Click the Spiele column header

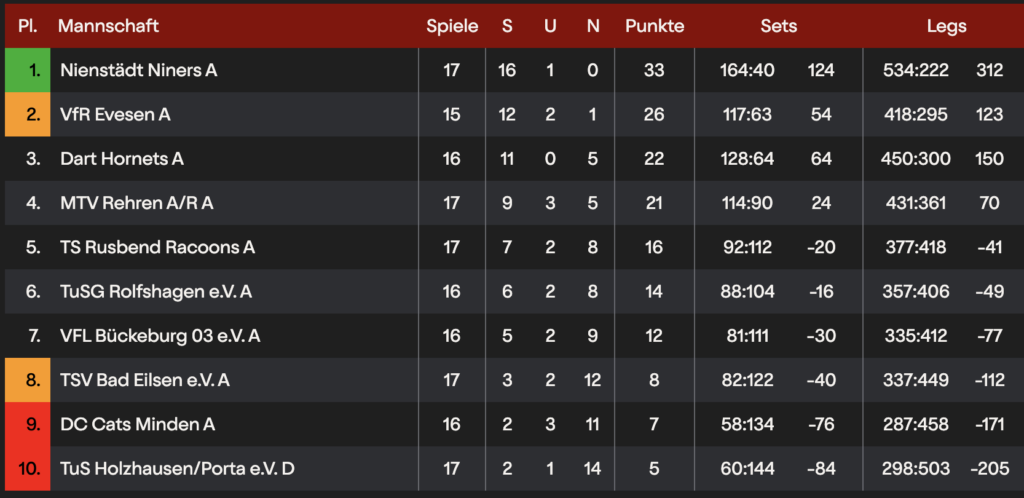click(x=452, y=26)
